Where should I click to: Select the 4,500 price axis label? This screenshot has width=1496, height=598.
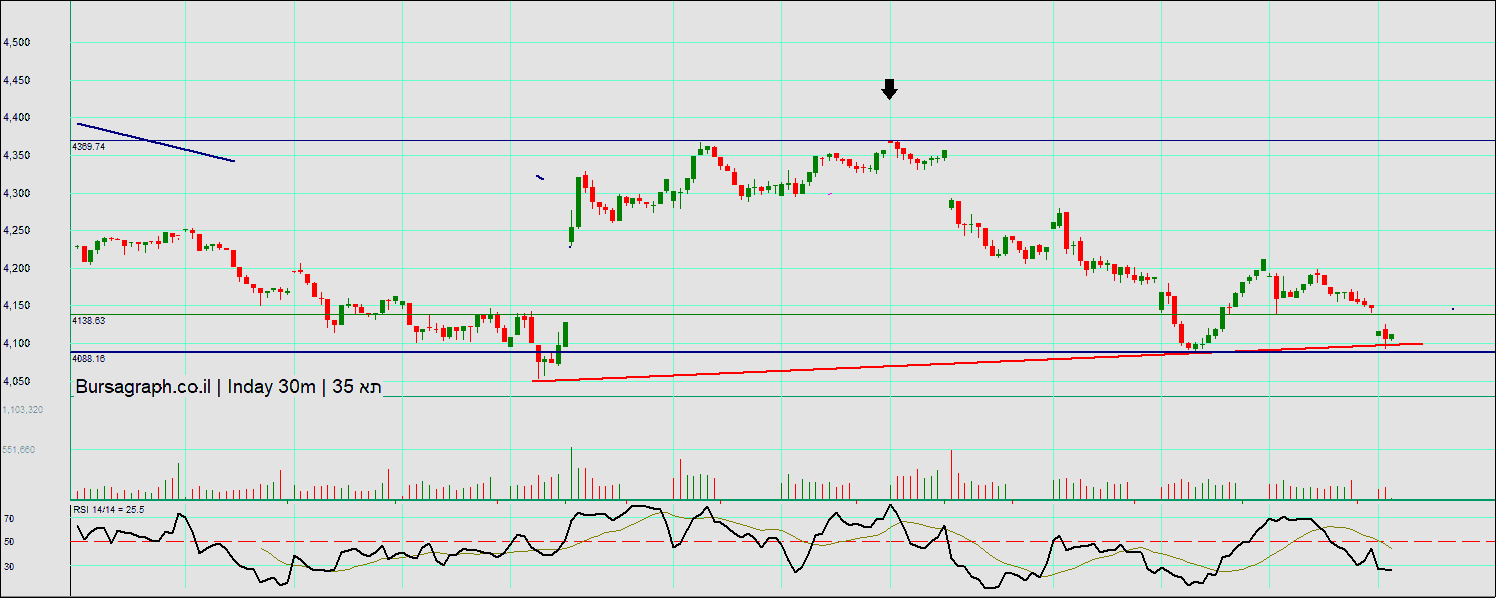16,43
